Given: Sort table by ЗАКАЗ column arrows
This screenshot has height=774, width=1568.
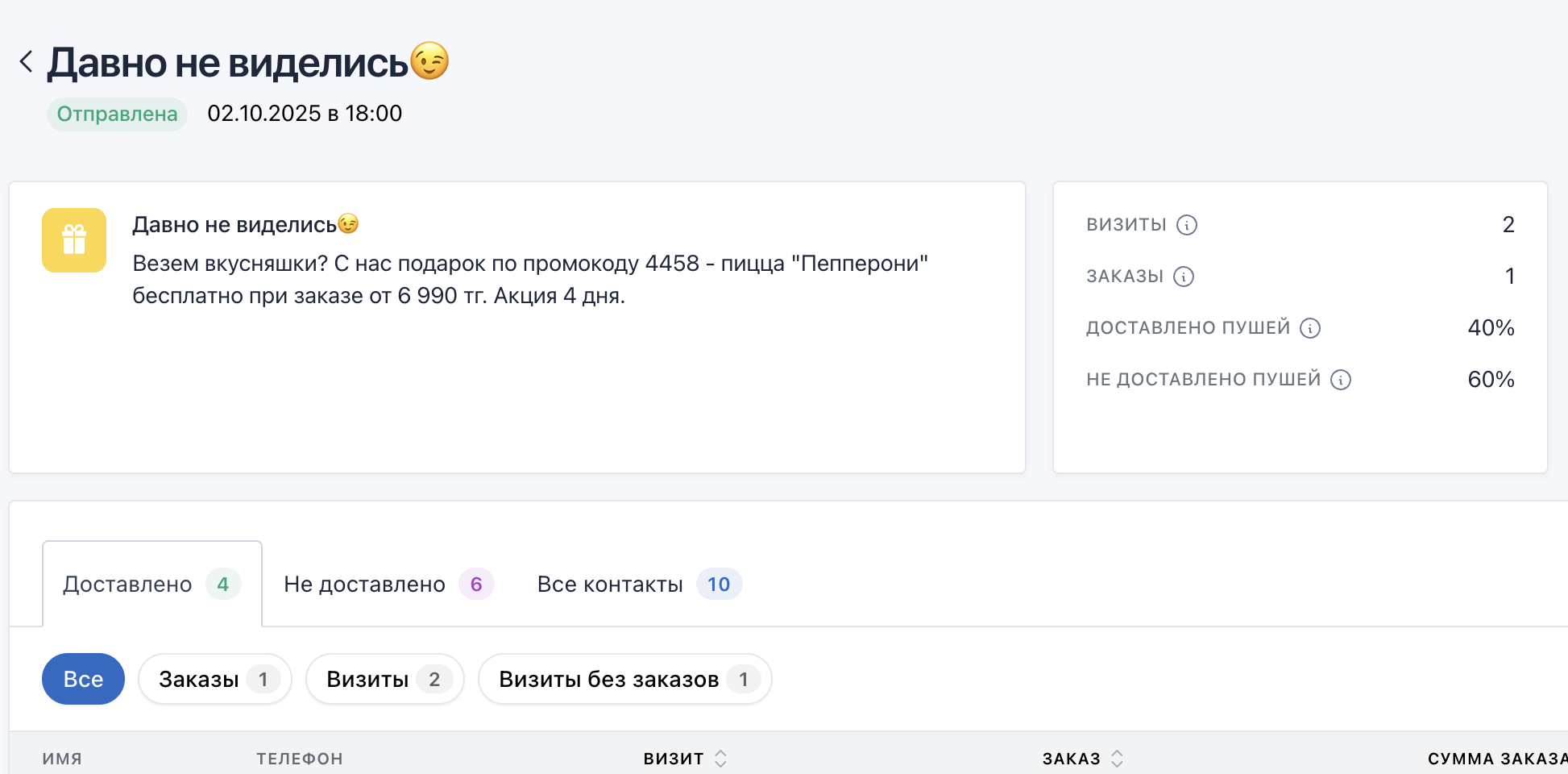Looking at the screenshot, I should click(x=1117, y=759).
